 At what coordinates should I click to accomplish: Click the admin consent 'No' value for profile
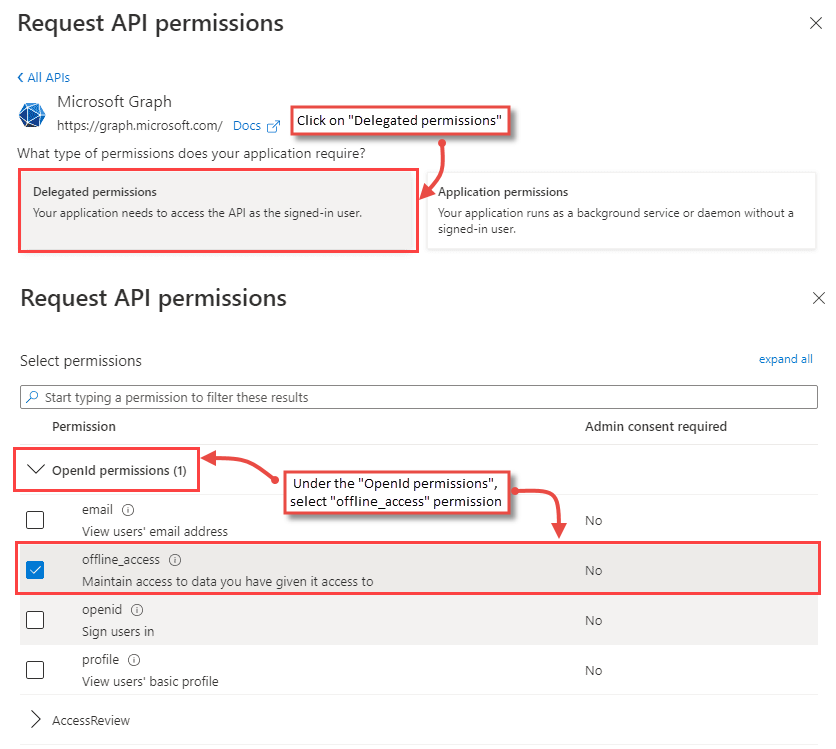593,671
